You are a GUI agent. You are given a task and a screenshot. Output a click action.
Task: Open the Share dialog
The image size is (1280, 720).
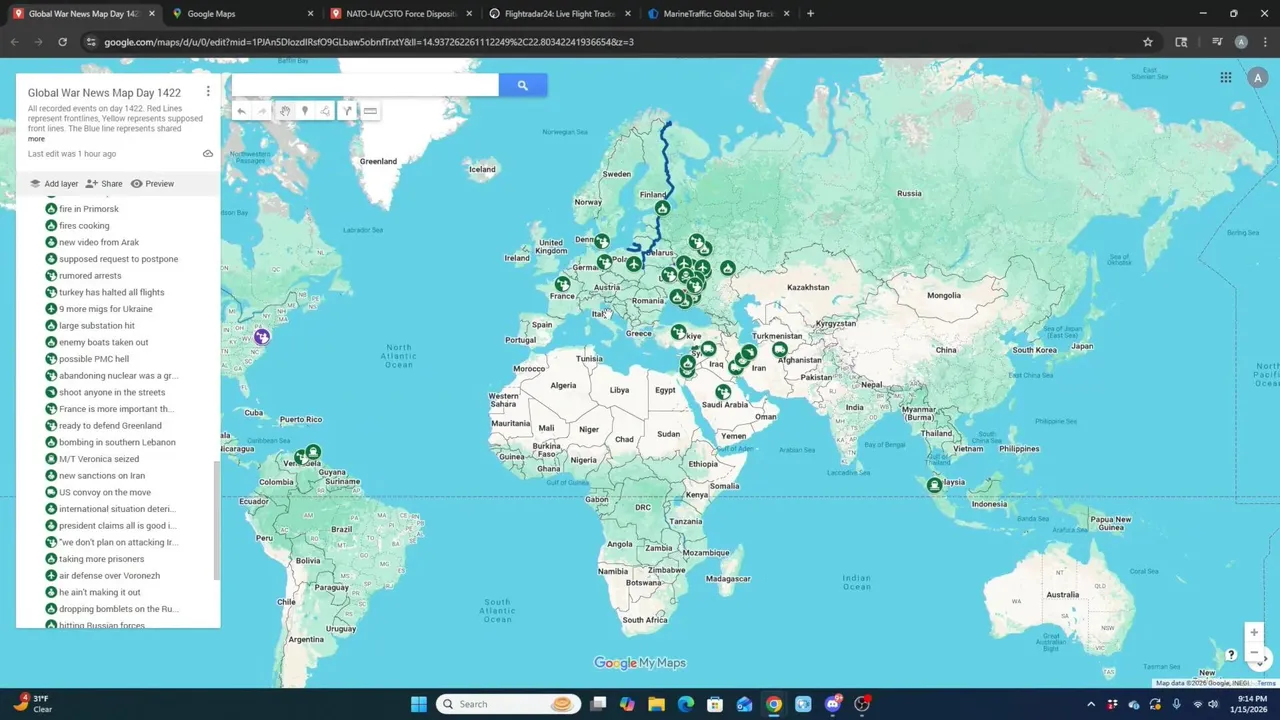coord(104,184)
